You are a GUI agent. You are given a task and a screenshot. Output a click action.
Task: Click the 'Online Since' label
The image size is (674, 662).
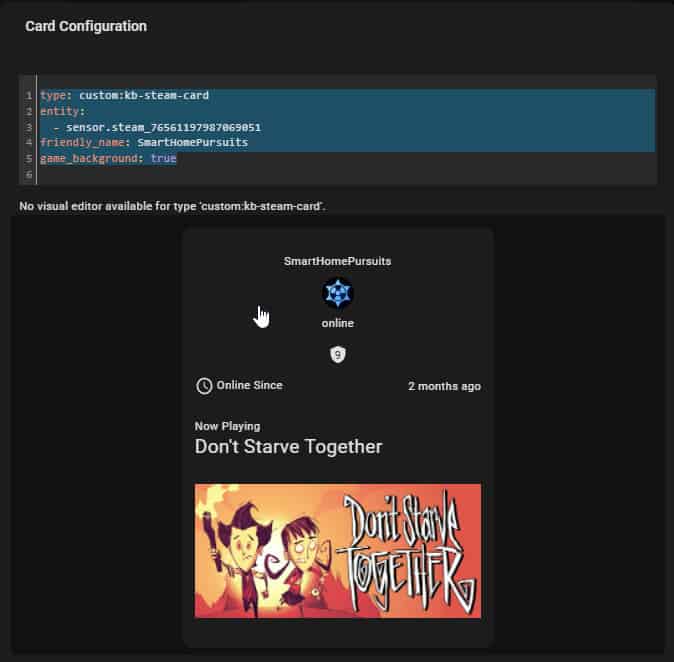249,385
